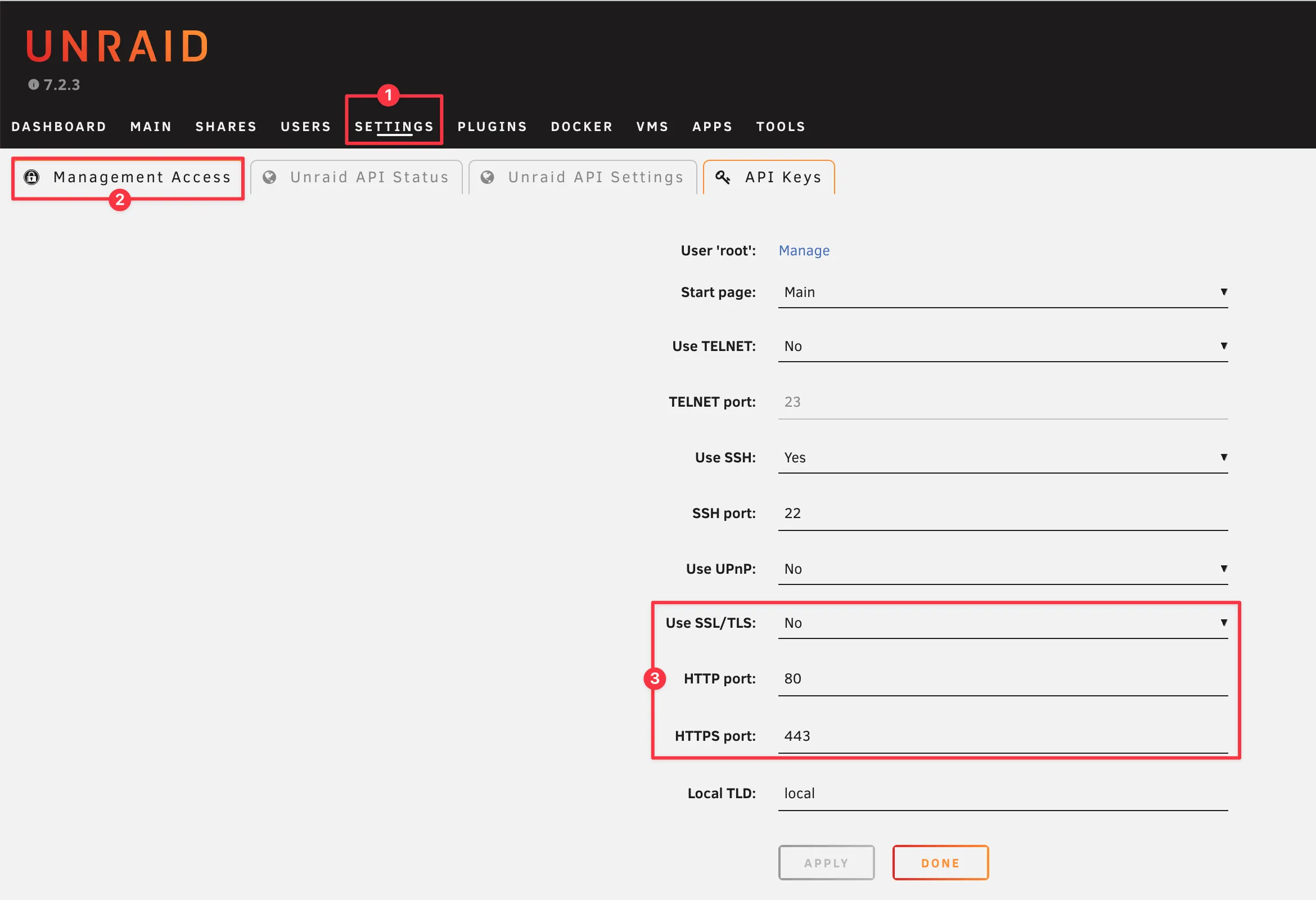
Task: Click the "SSH port:" label
Action: [x=724, y=513]
